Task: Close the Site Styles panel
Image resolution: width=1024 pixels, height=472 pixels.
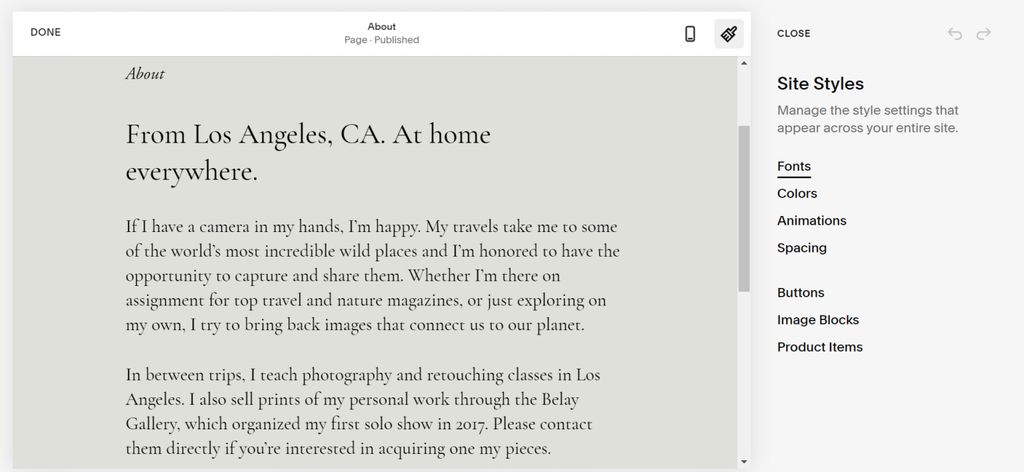Action: (793, 33)
